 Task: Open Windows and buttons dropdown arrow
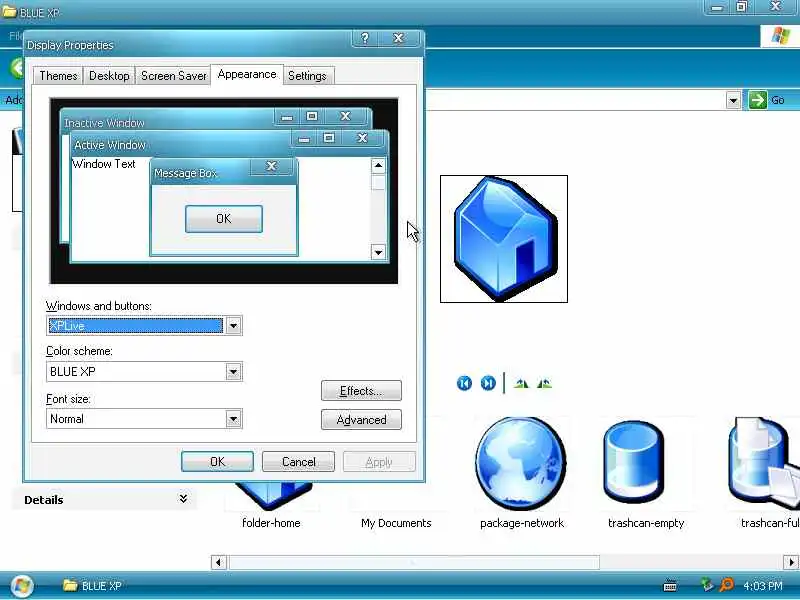[x=233, y=326]
